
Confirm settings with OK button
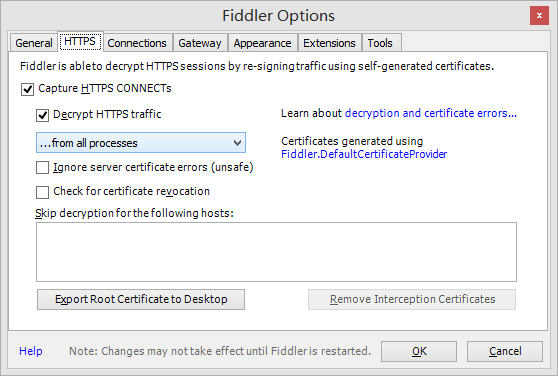419,351
